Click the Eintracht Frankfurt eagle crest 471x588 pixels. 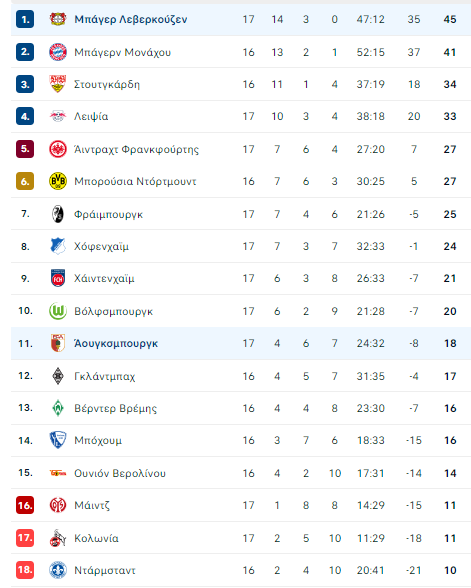pyautogui.click(x=58, y=149)
